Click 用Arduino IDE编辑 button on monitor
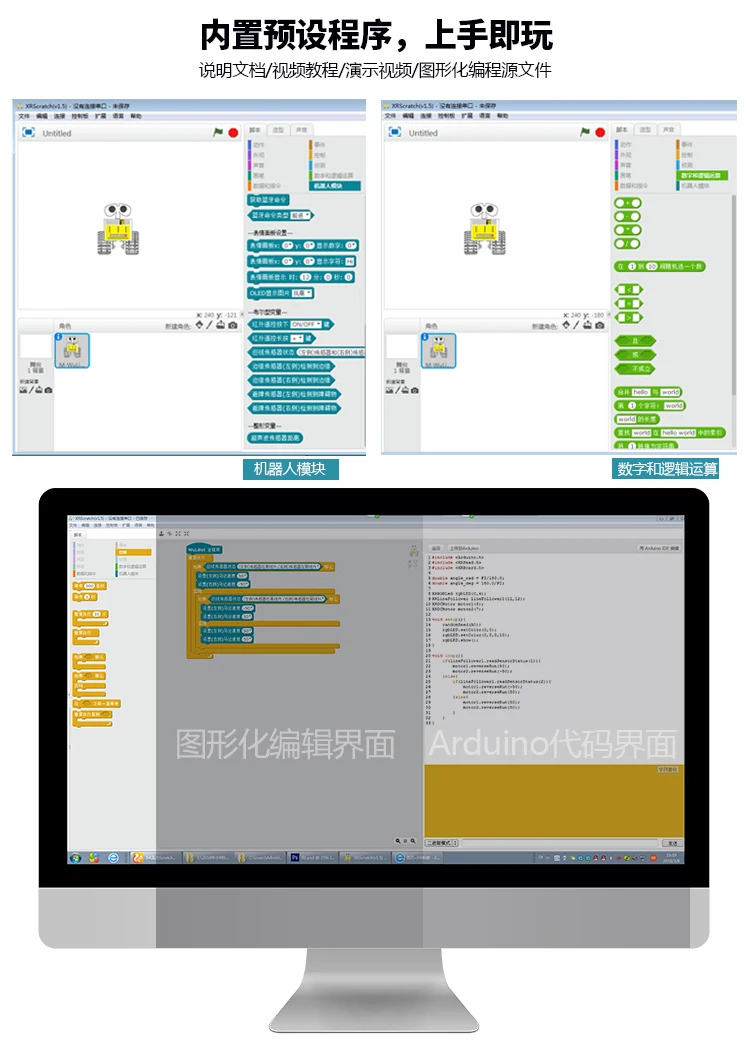The height and width of the screenshot is (1063, 750). pos(658,548)
